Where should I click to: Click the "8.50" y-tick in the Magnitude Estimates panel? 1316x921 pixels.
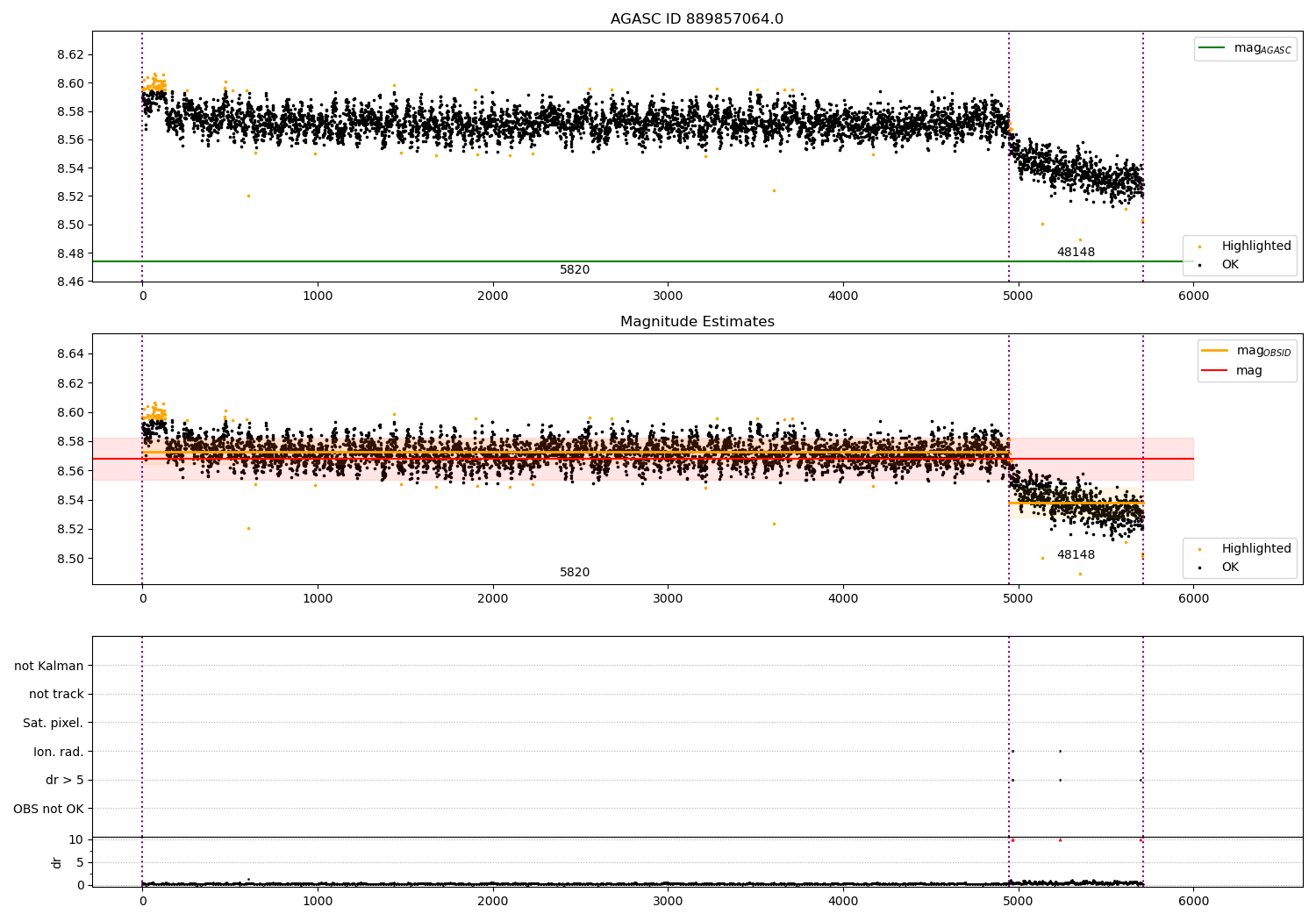click(70, 559)
